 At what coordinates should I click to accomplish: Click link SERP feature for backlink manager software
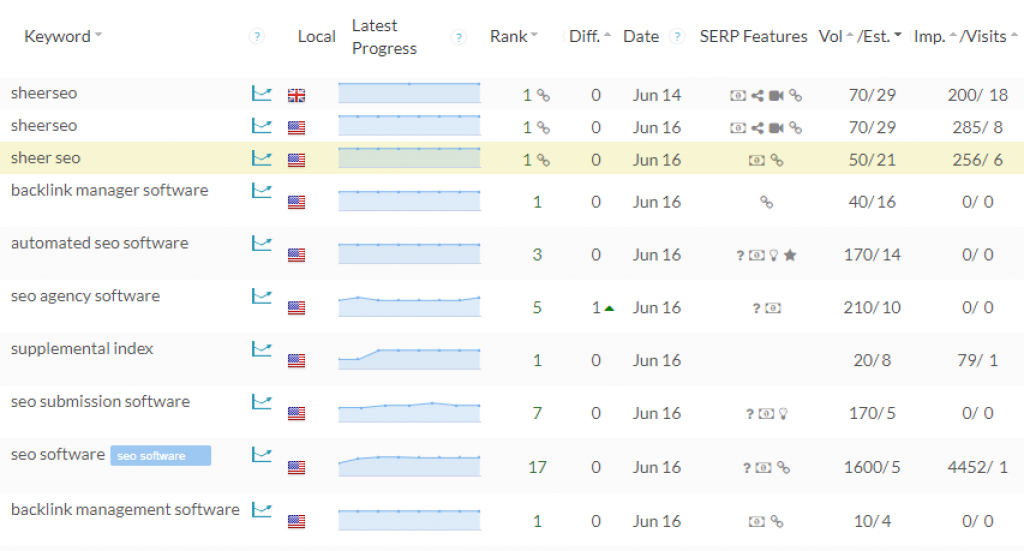point(767,203)
